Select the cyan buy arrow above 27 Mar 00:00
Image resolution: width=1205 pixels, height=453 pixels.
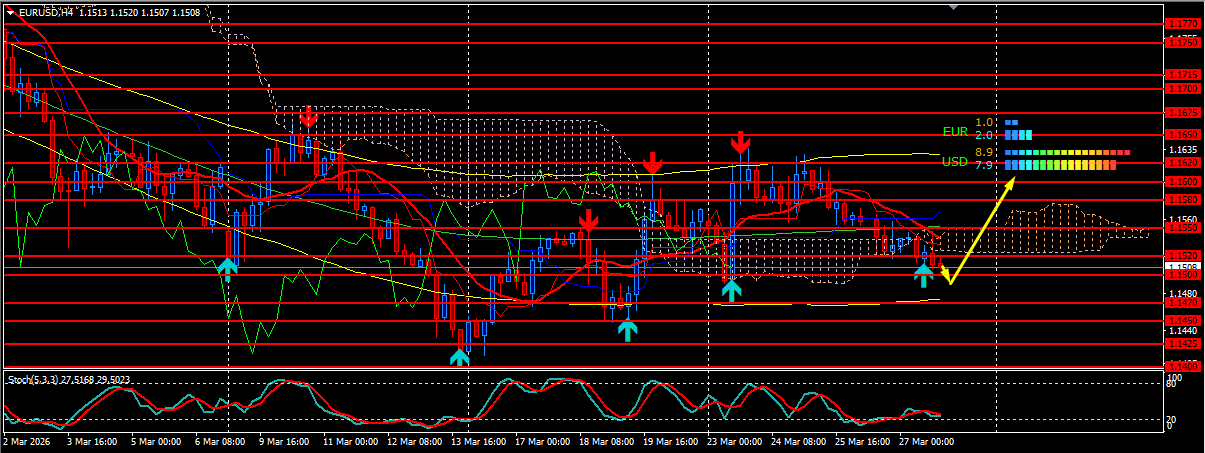925,275
